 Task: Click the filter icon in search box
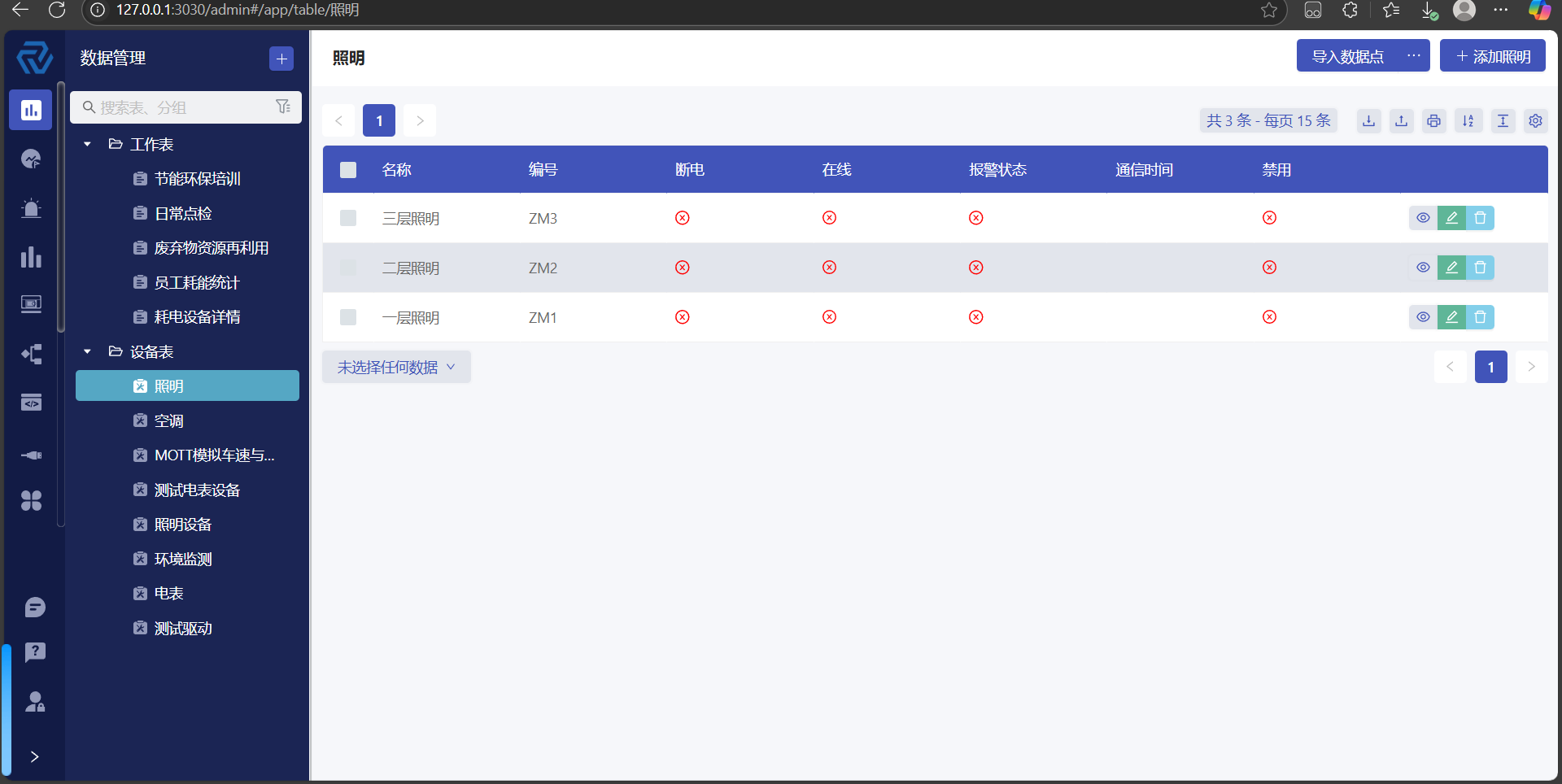[x=283, y=107]
